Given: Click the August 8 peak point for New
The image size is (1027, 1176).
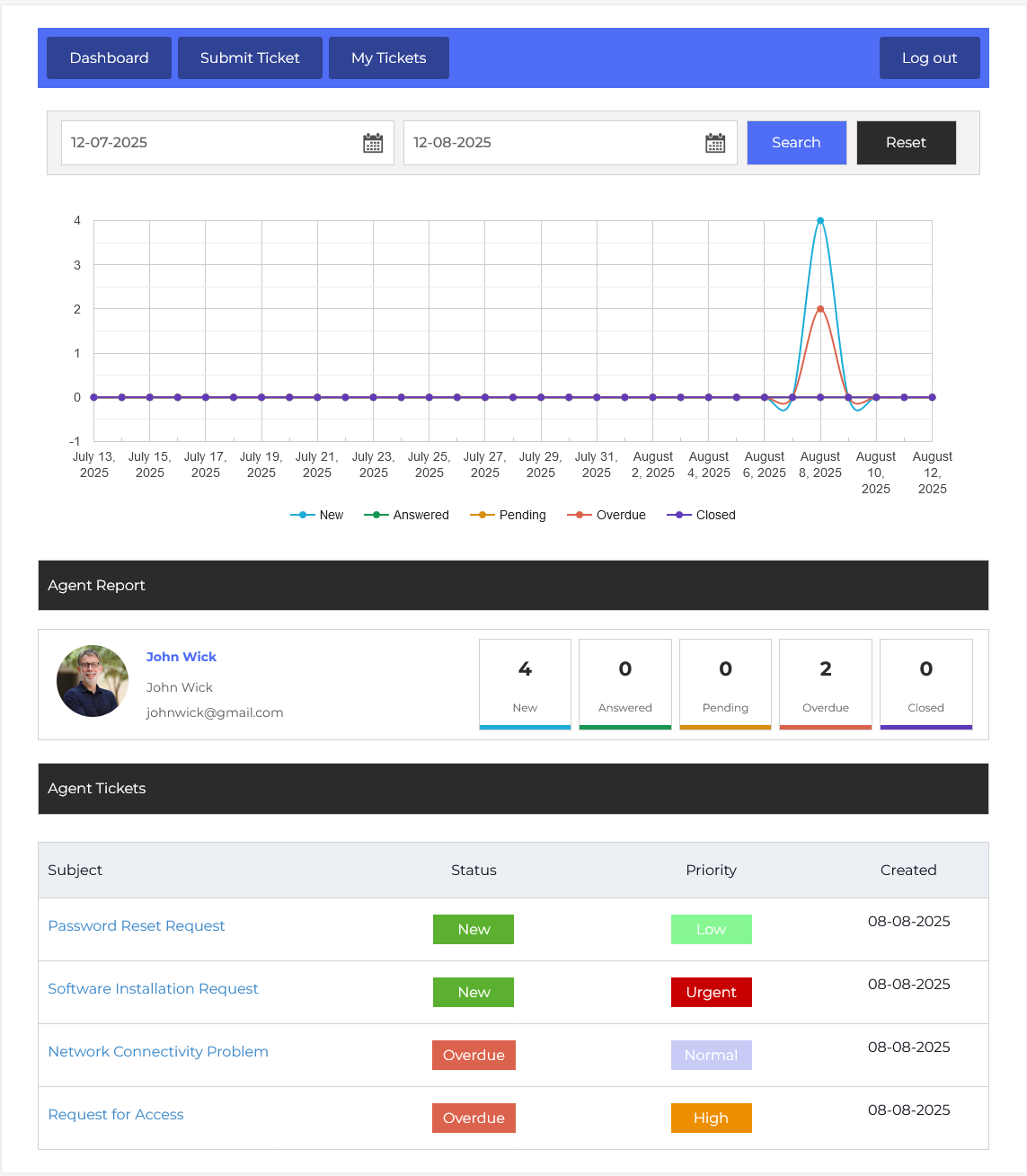Looking at the screenshot, I should (x=820, y=220).
